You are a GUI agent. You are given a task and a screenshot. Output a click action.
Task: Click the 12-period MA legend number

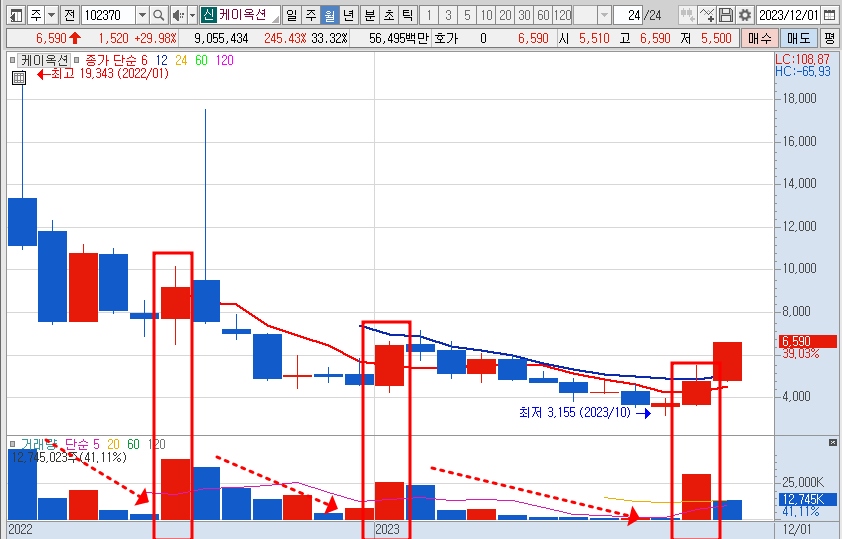point(162,60)
